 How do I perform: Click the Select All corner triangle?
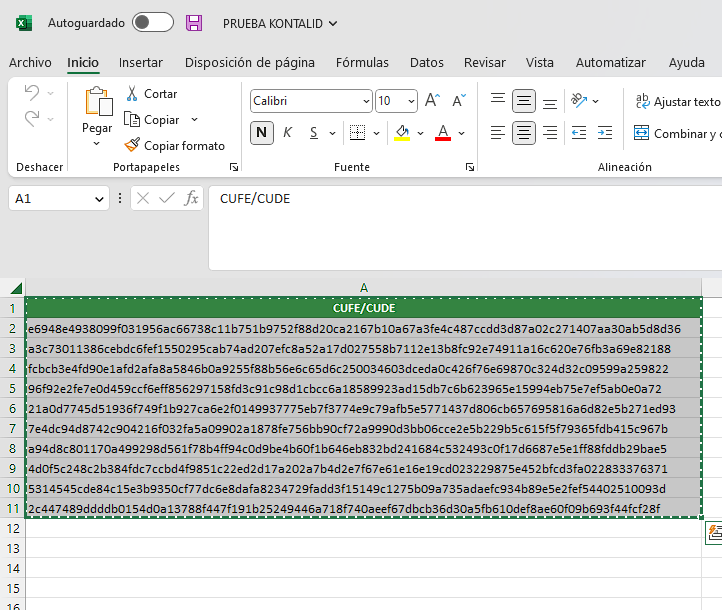[x=16, y=288]
